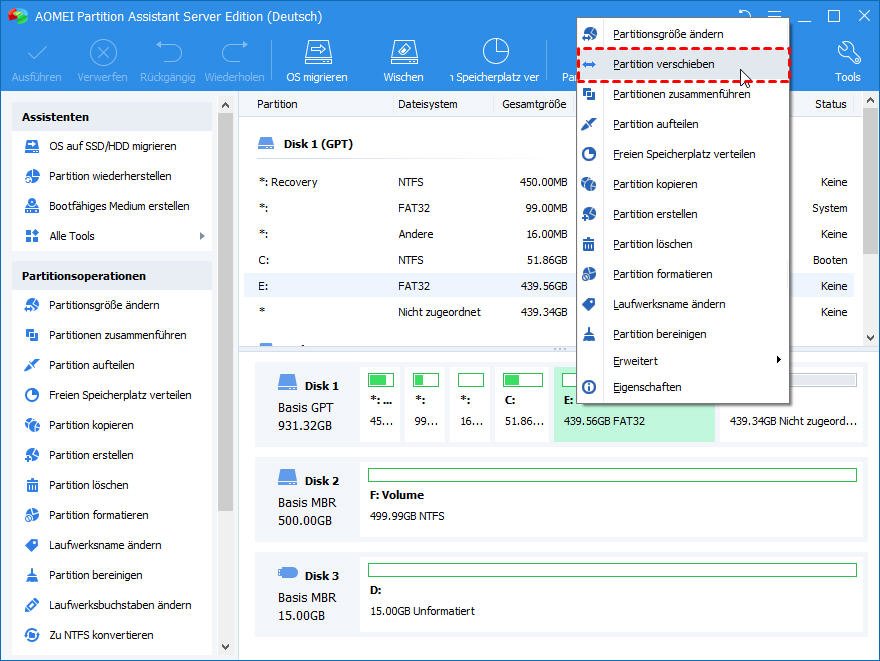Select Partition aufteilen in the context menu
The width and height of the screenshot is (880, 661).
pyautogui.click(x=683, y=124)
